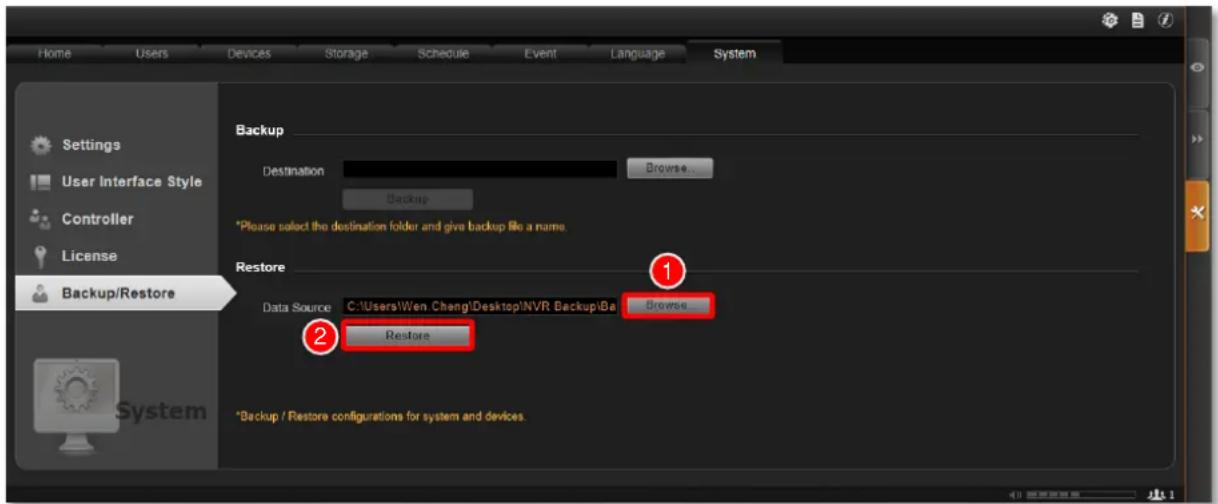Viewport: 1218px width, 504px height.
Task: Open the Schedule tab
Action: [x=443, y=54]
